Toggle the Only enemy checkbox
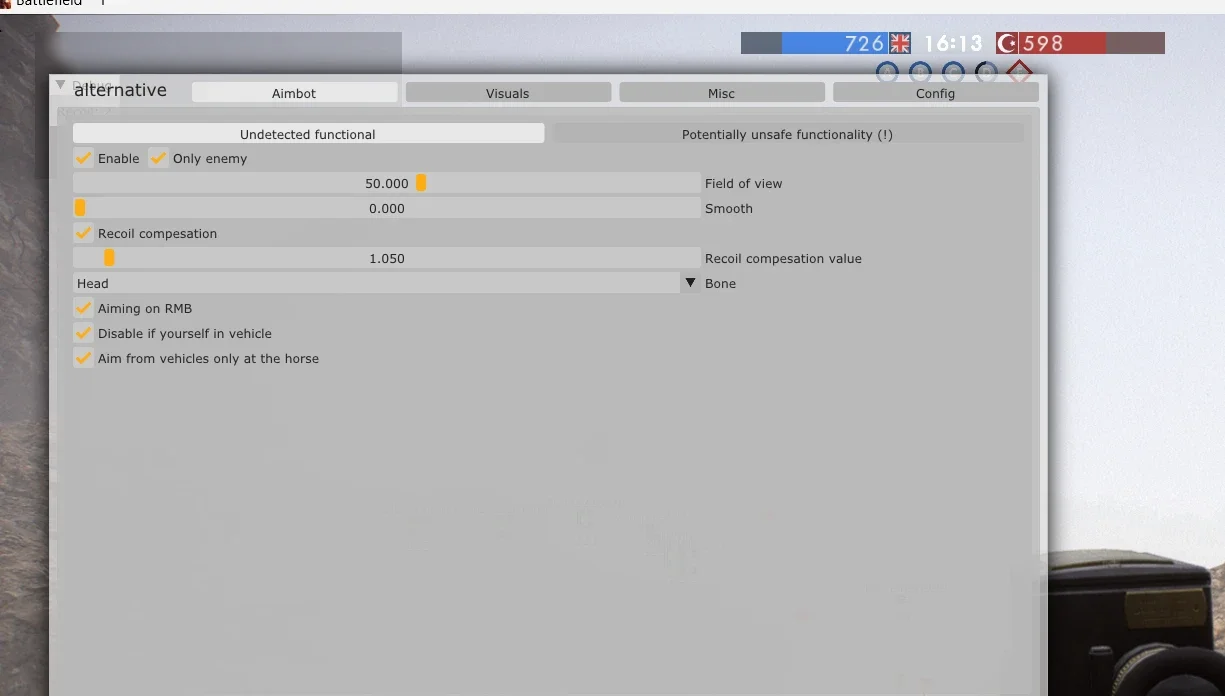This screenshot has width=1225, height=696. (x=158, y=158)
